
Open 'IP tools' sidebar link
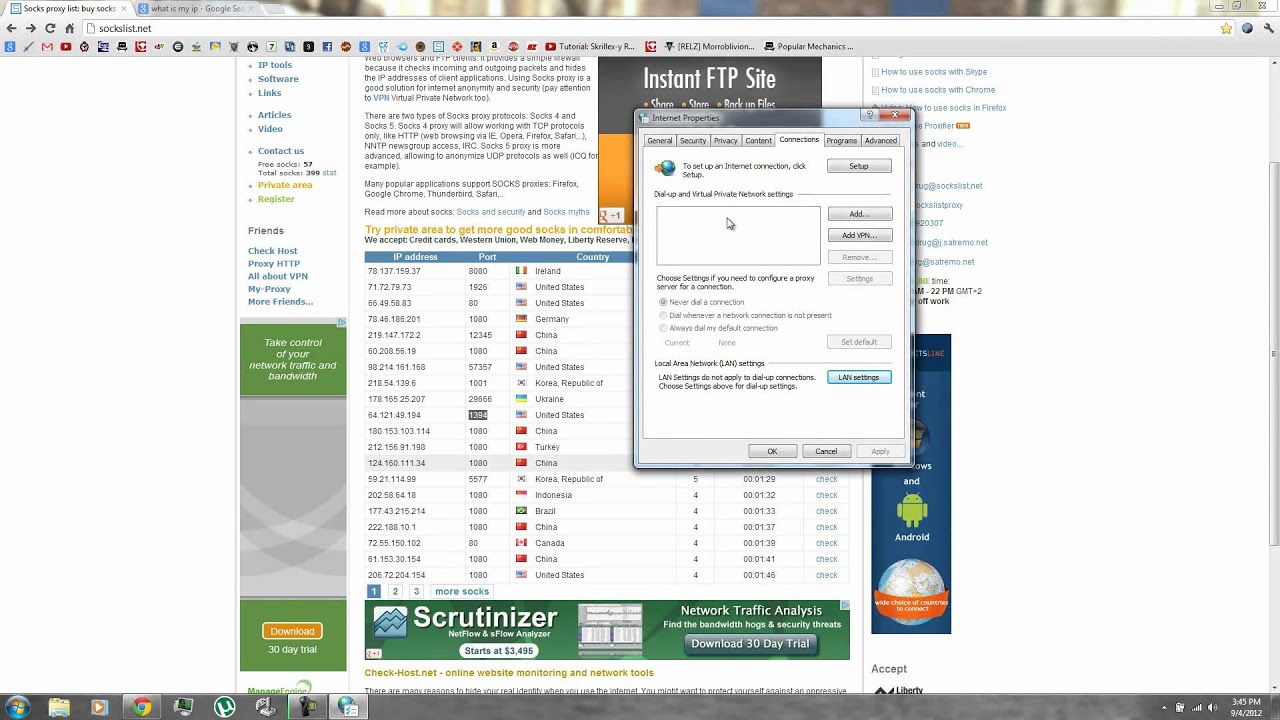(275, 65)
